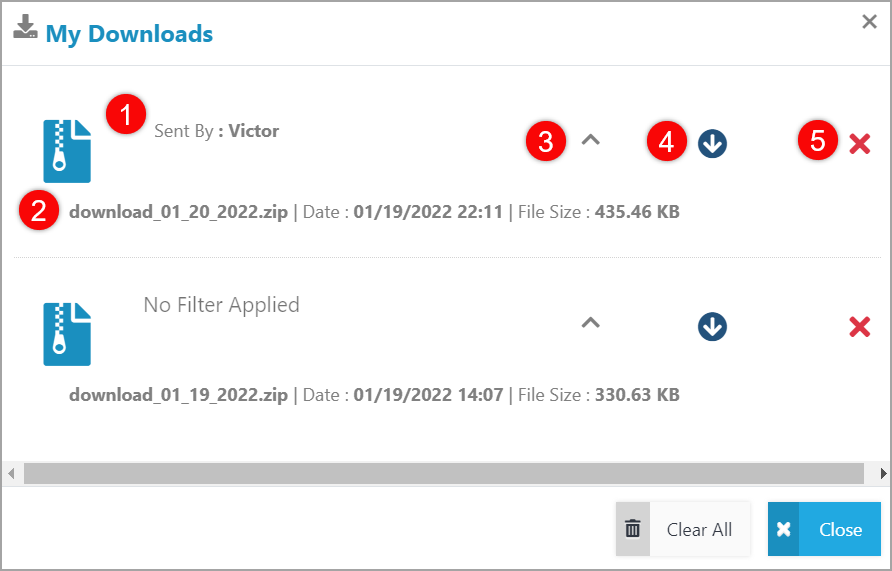
Task: Click the My Downloads header tray icon
Action: [25, 28]
